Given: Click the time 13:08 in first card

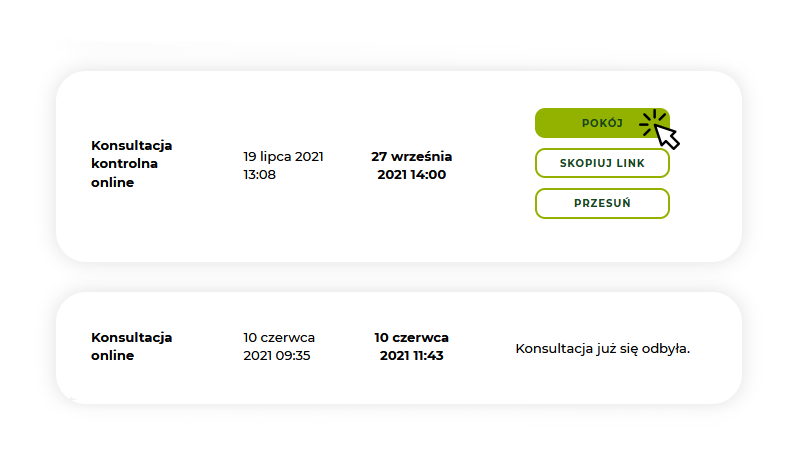Looking at the screenshot, I should click(260, 174).
